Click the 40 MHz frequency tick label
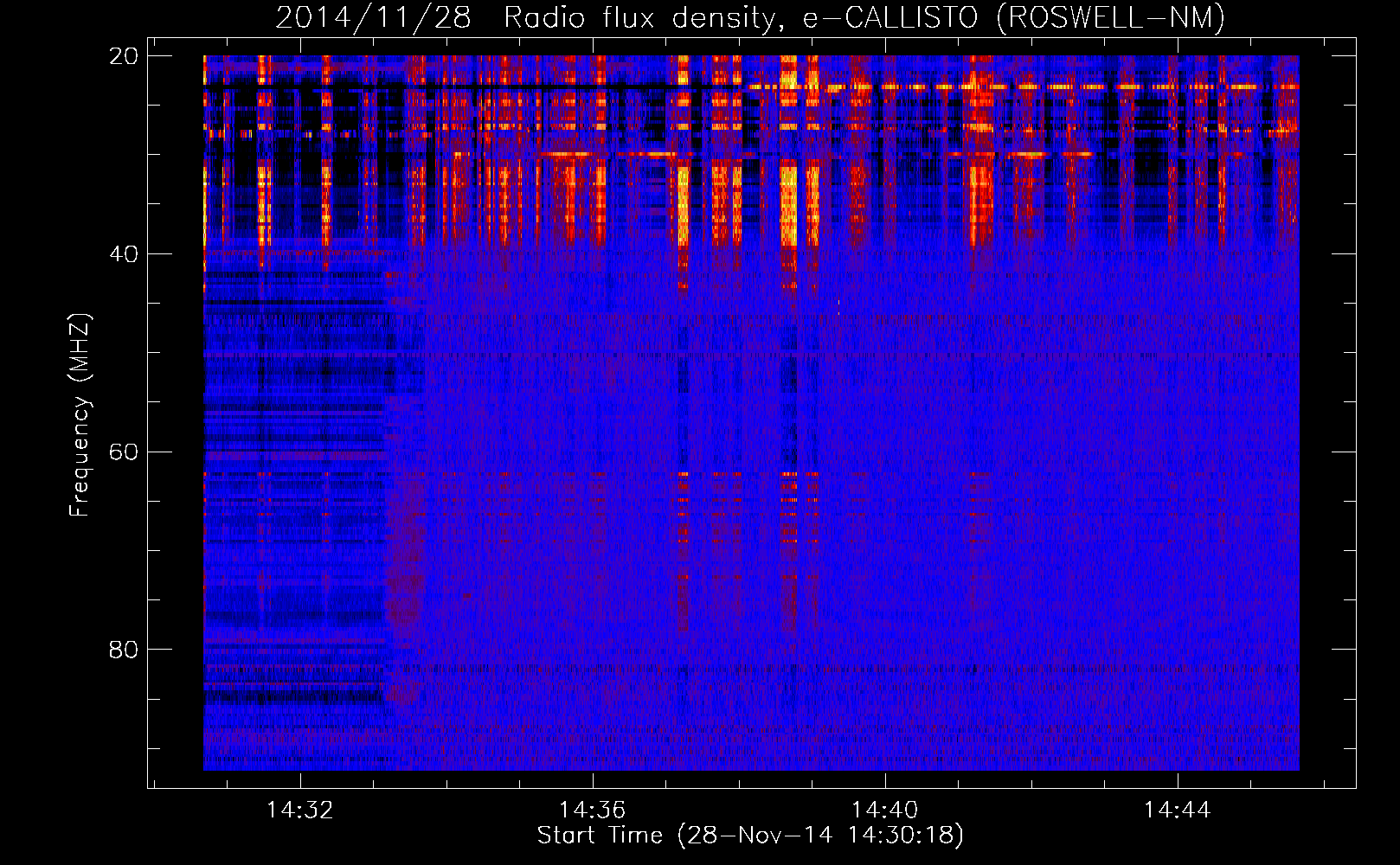This screenshot has height=865, width=1400. click(123, 254)
